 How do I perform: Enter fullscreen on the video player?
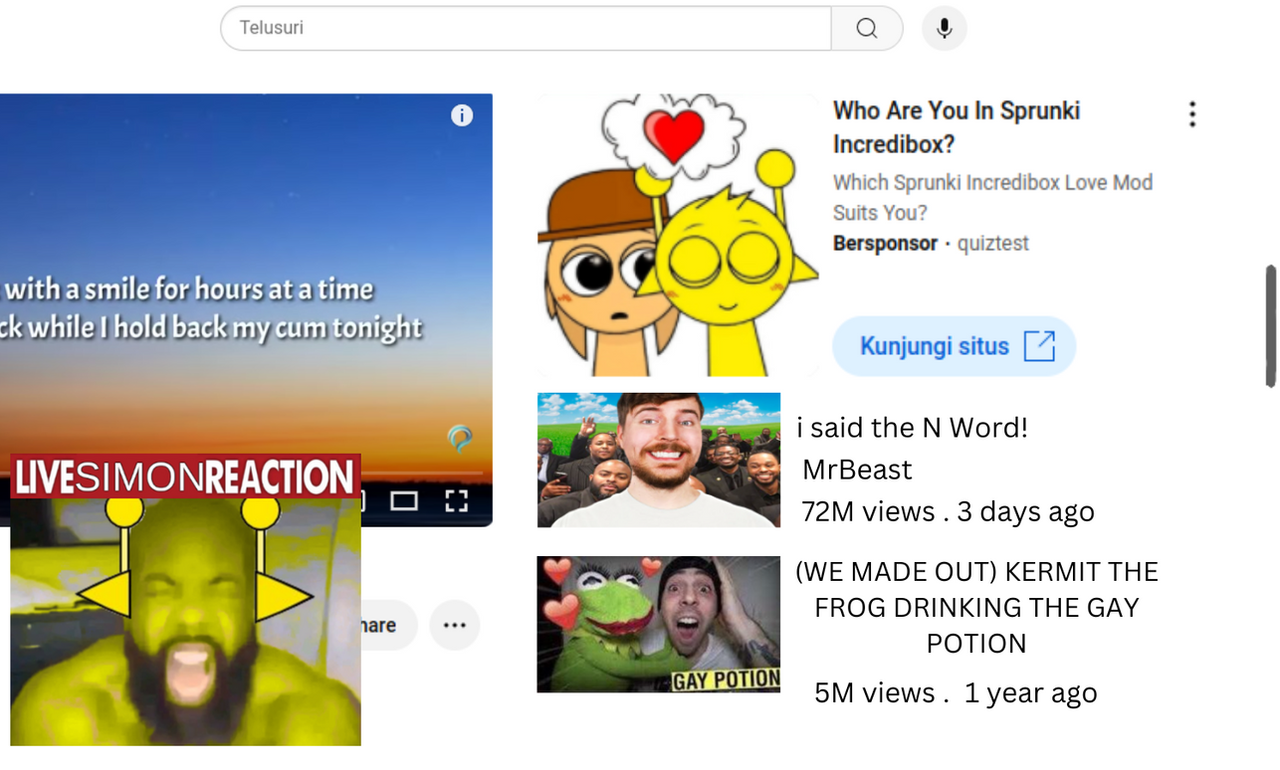[456, 501]
